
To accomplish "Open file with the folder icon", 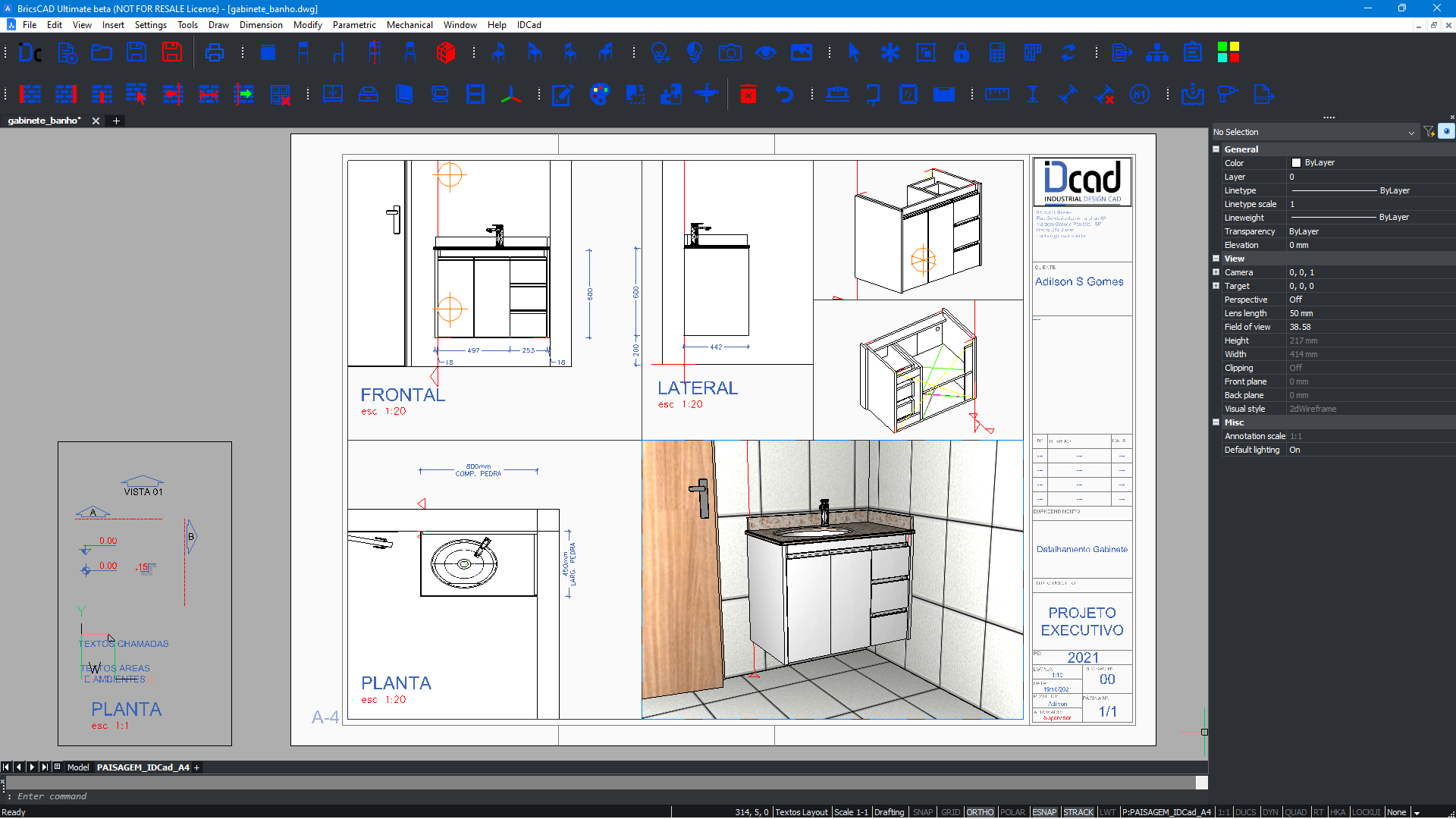I will coord(102,52).
